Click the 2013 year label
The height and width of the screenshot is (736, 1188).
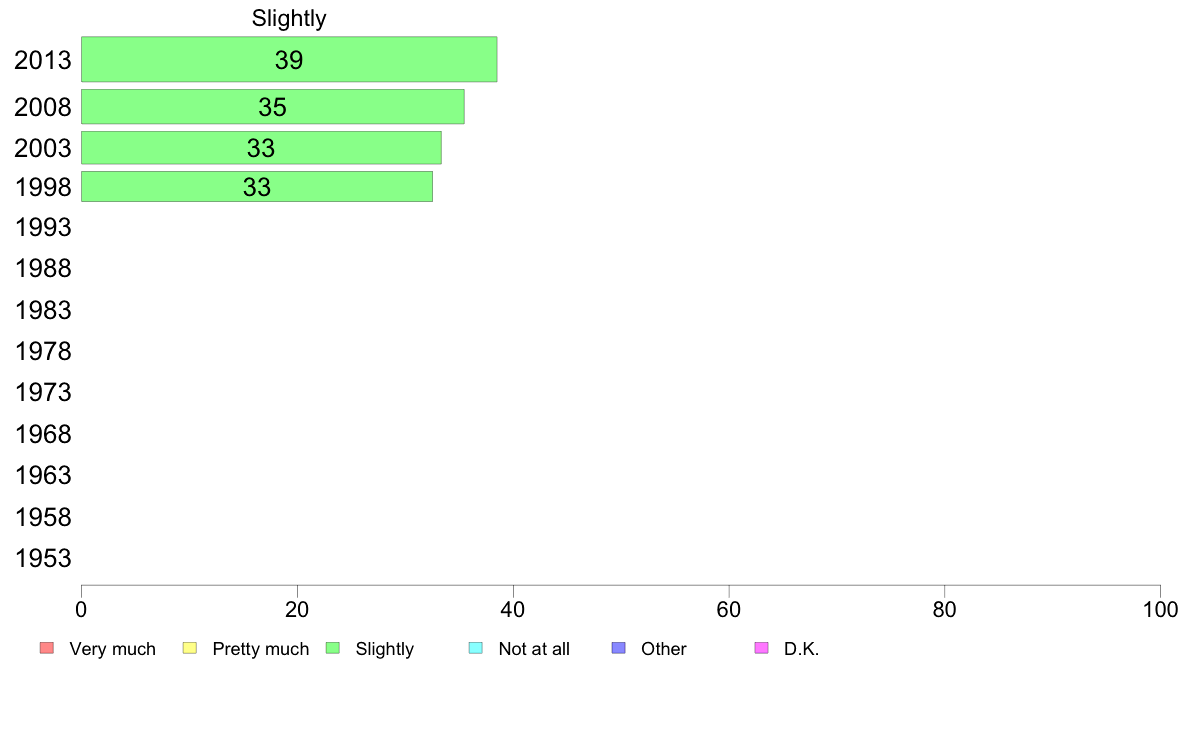pyautogui.click(x=43, y=60)
